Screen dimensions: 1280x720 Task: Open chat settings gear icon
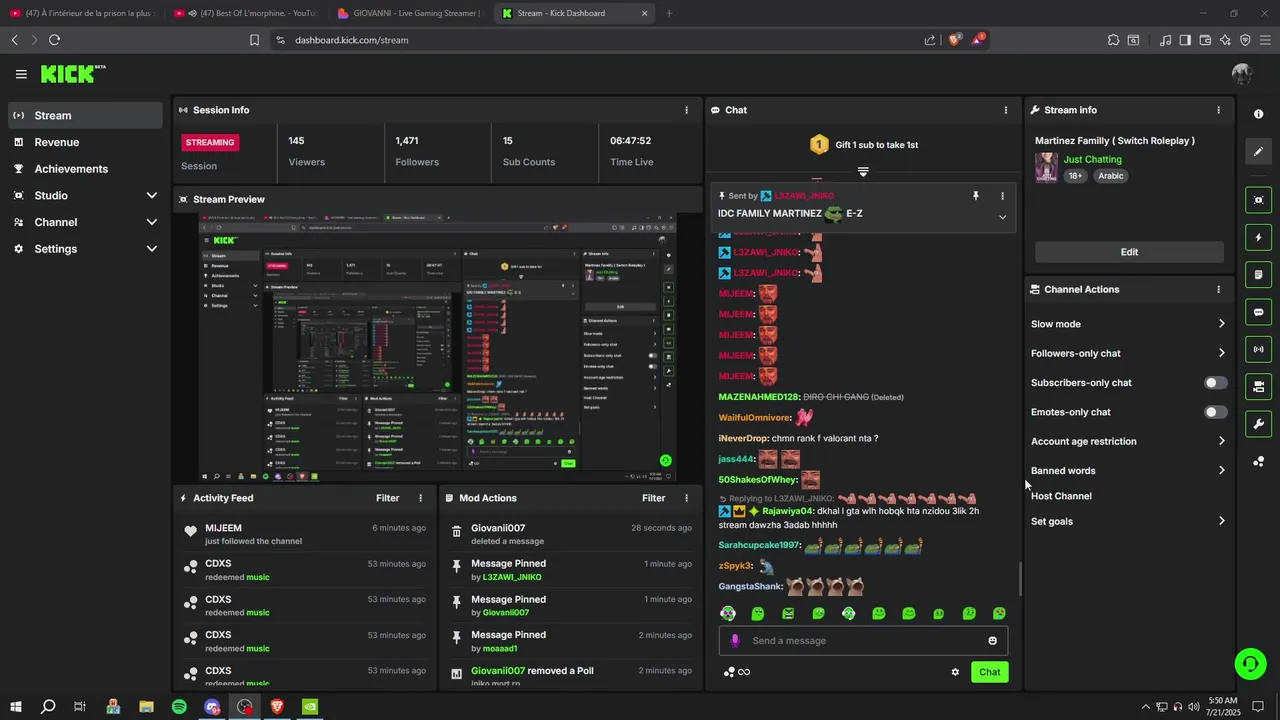tap(955, 672)
